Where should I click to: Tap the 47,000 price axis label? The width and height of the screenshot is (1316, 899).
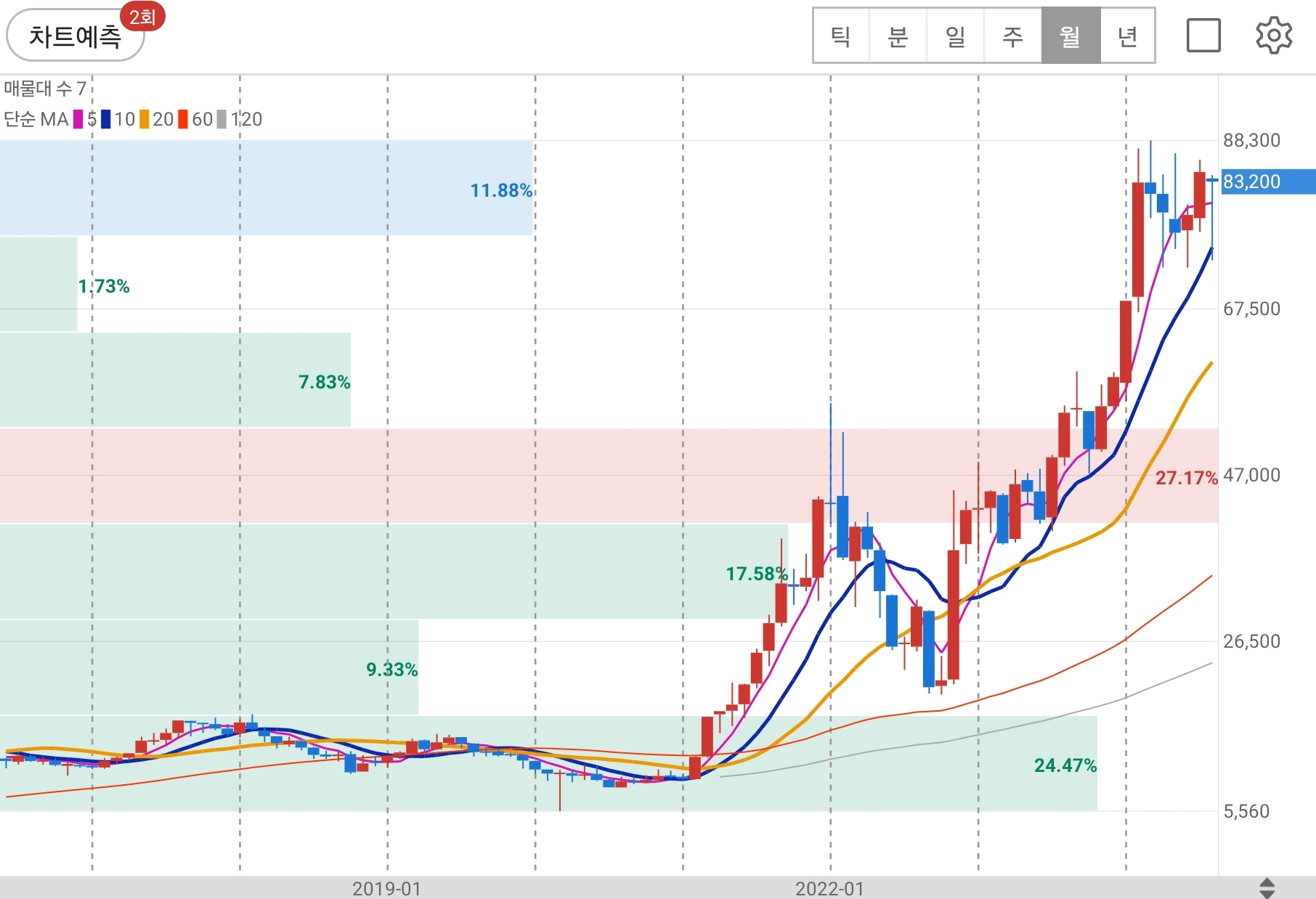[1252, 475]
